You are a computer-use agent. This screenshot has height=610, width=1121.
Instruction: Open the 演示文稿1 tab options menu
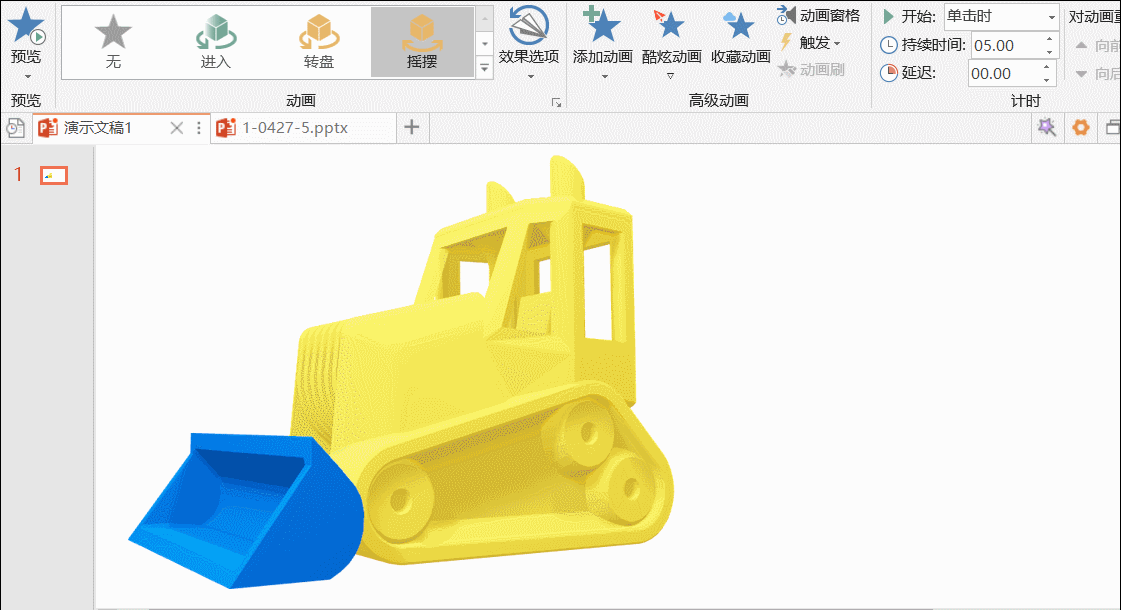point(199,128)
